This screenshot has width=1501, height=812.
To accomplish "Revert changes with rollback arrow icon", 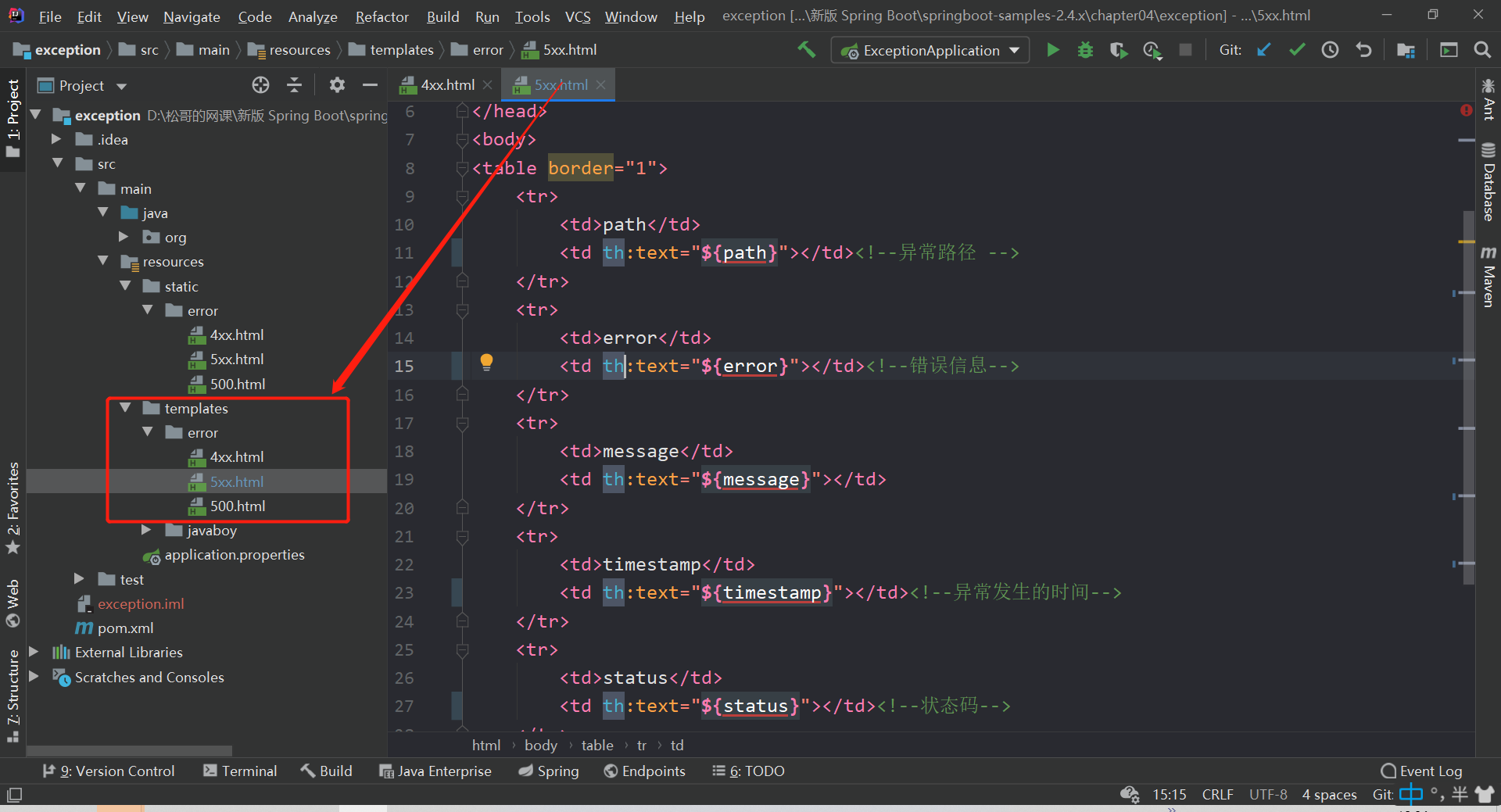I will 1363,50.
